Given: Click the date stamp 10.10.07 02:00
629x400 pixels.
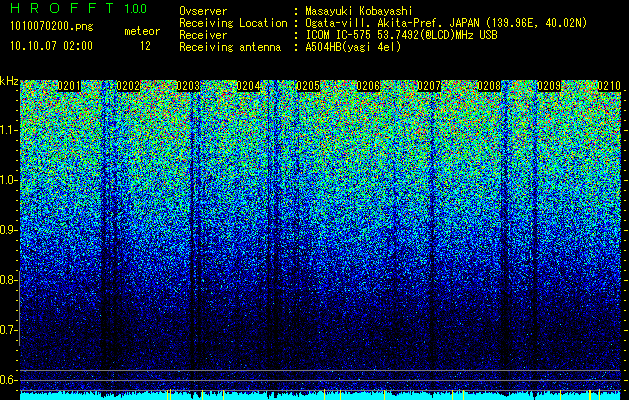Looking at the screenshot, I should tap(51, 45).
